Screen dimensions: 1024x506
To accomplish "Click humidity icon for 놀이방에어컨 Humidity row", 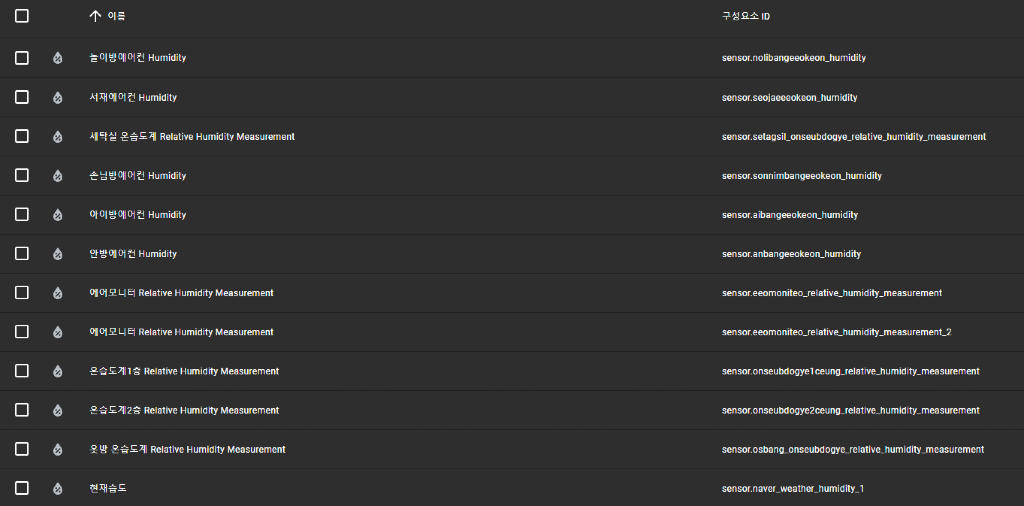I will (58, 58).
